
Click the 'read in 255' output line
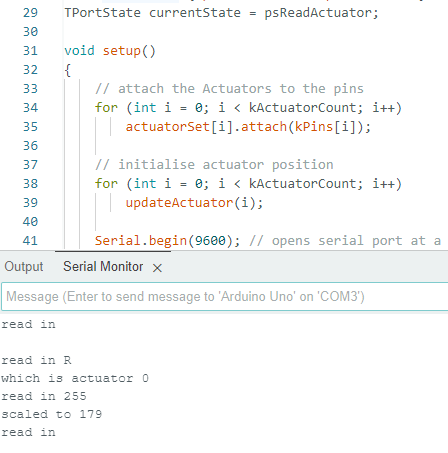click(x=44, y=396)
